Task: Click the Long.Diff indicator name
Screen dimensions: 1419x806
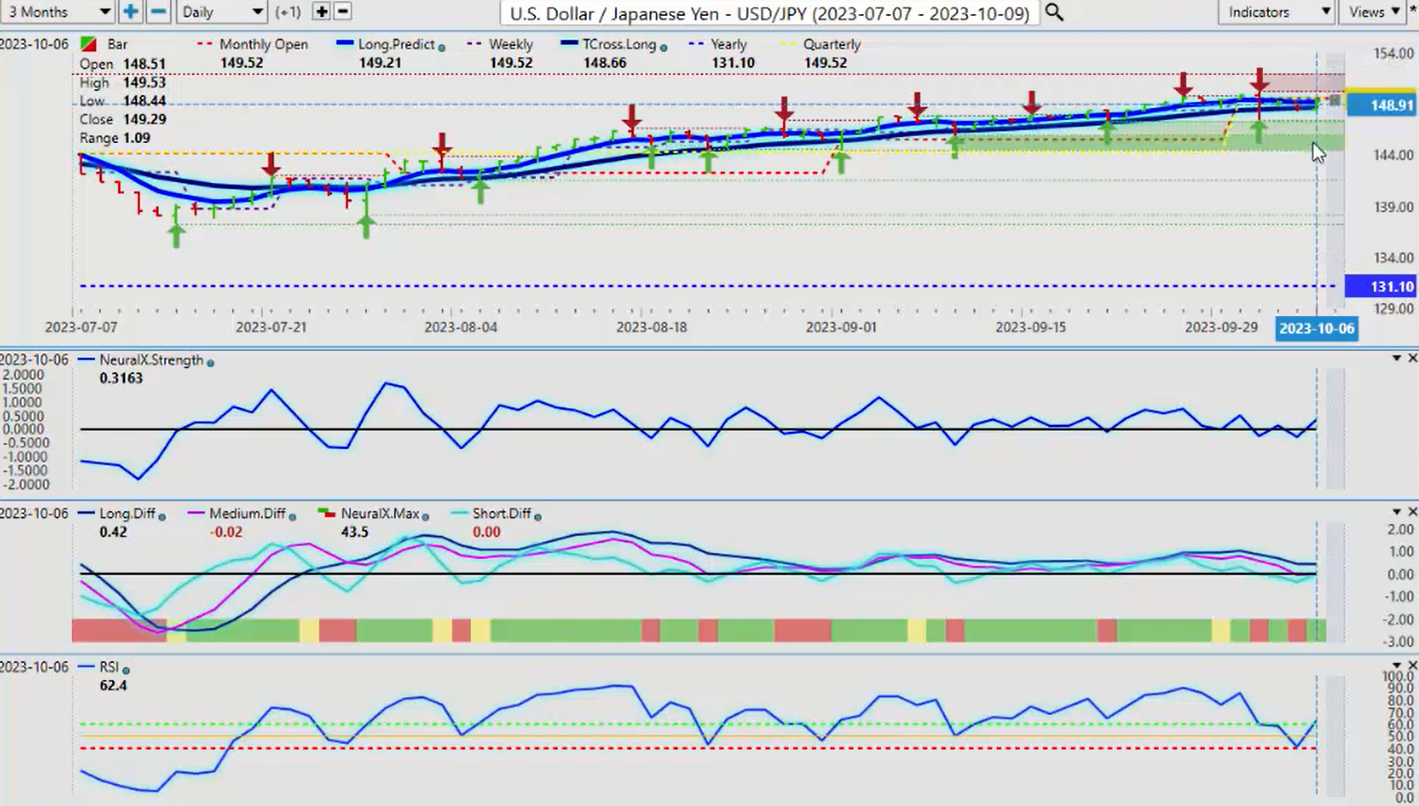Action: click(127, 514)
